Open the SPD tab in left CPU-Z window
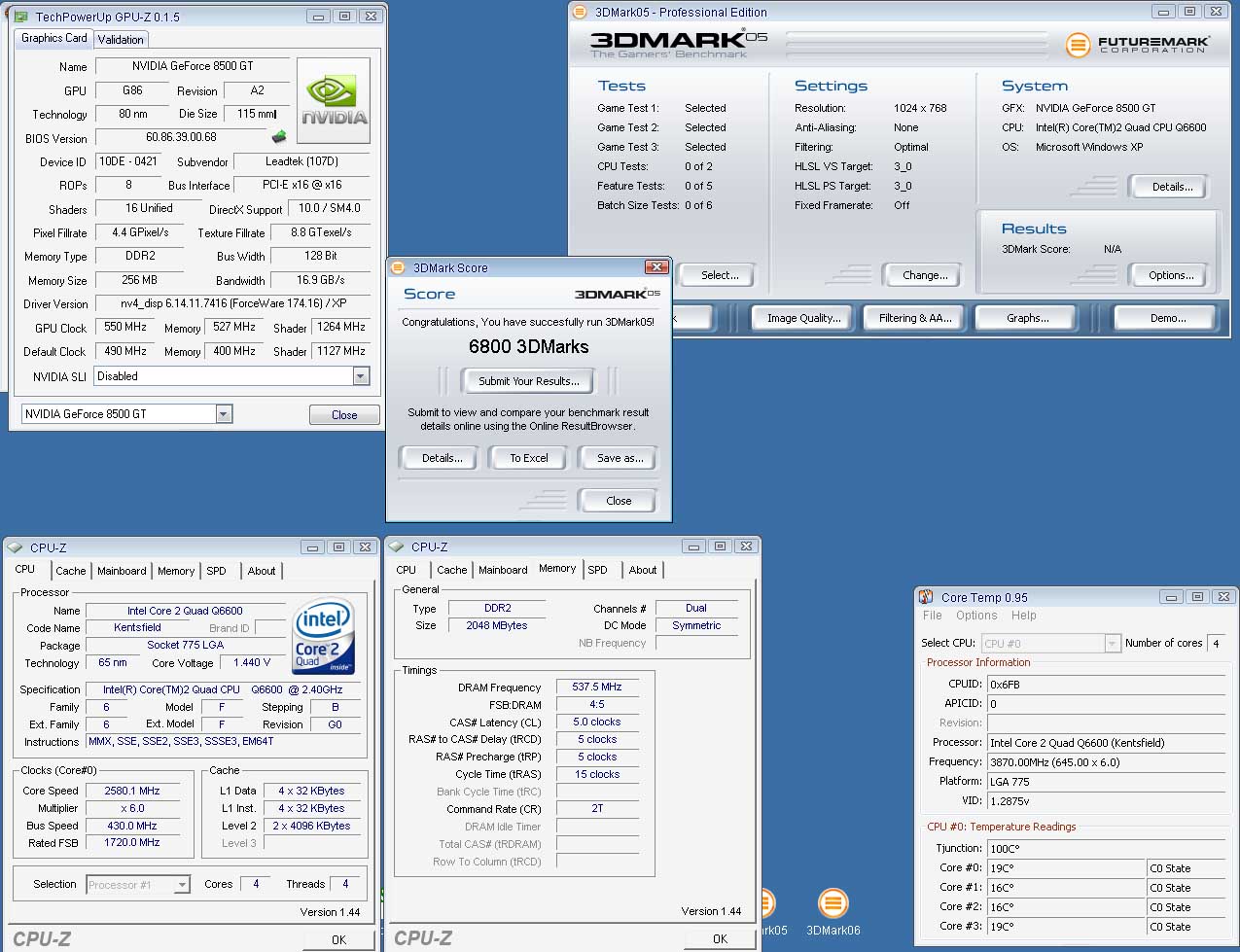This screenshot has width=1240, height=952. click(x=217, y=571)
